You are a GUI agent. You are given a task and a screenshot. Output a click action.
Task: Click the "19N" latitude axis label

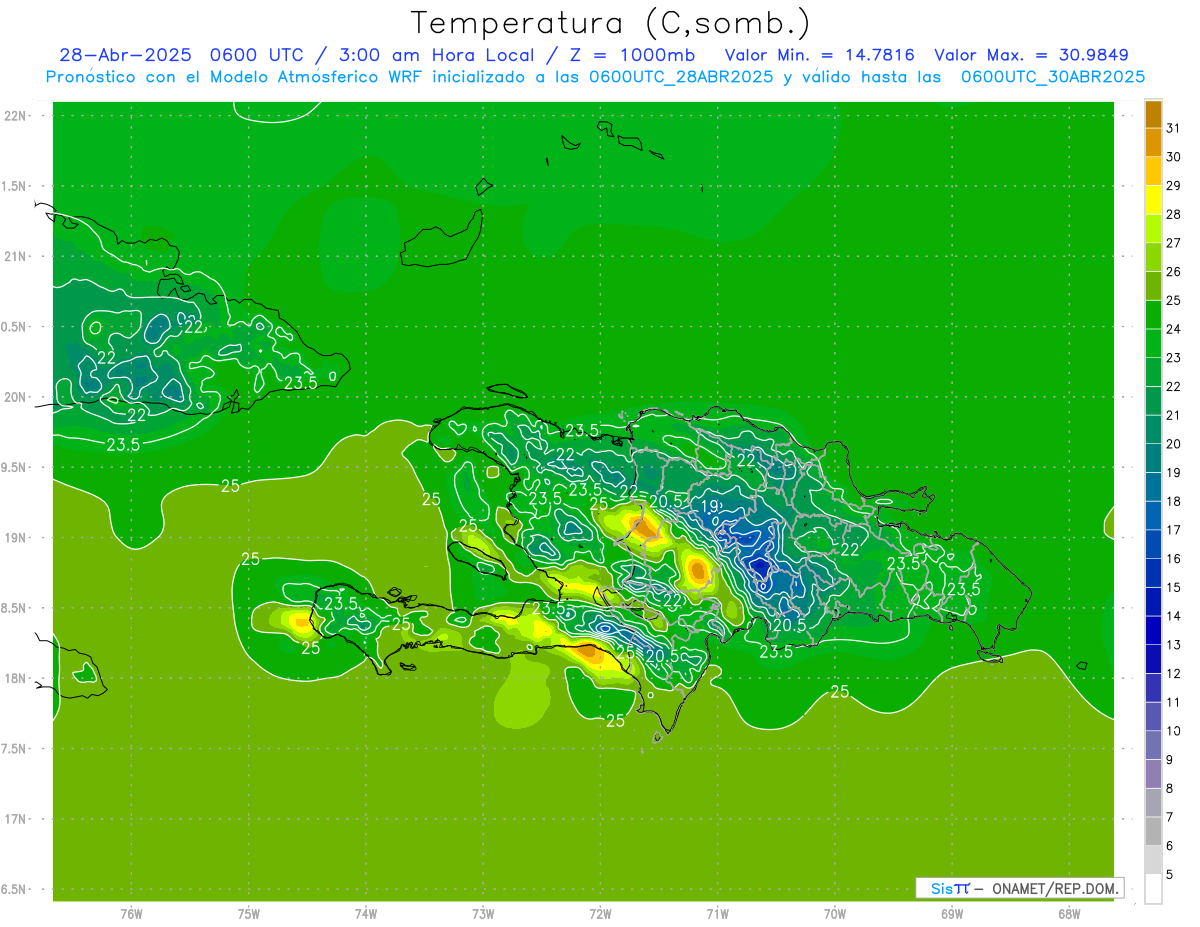(x=16, y=538)
